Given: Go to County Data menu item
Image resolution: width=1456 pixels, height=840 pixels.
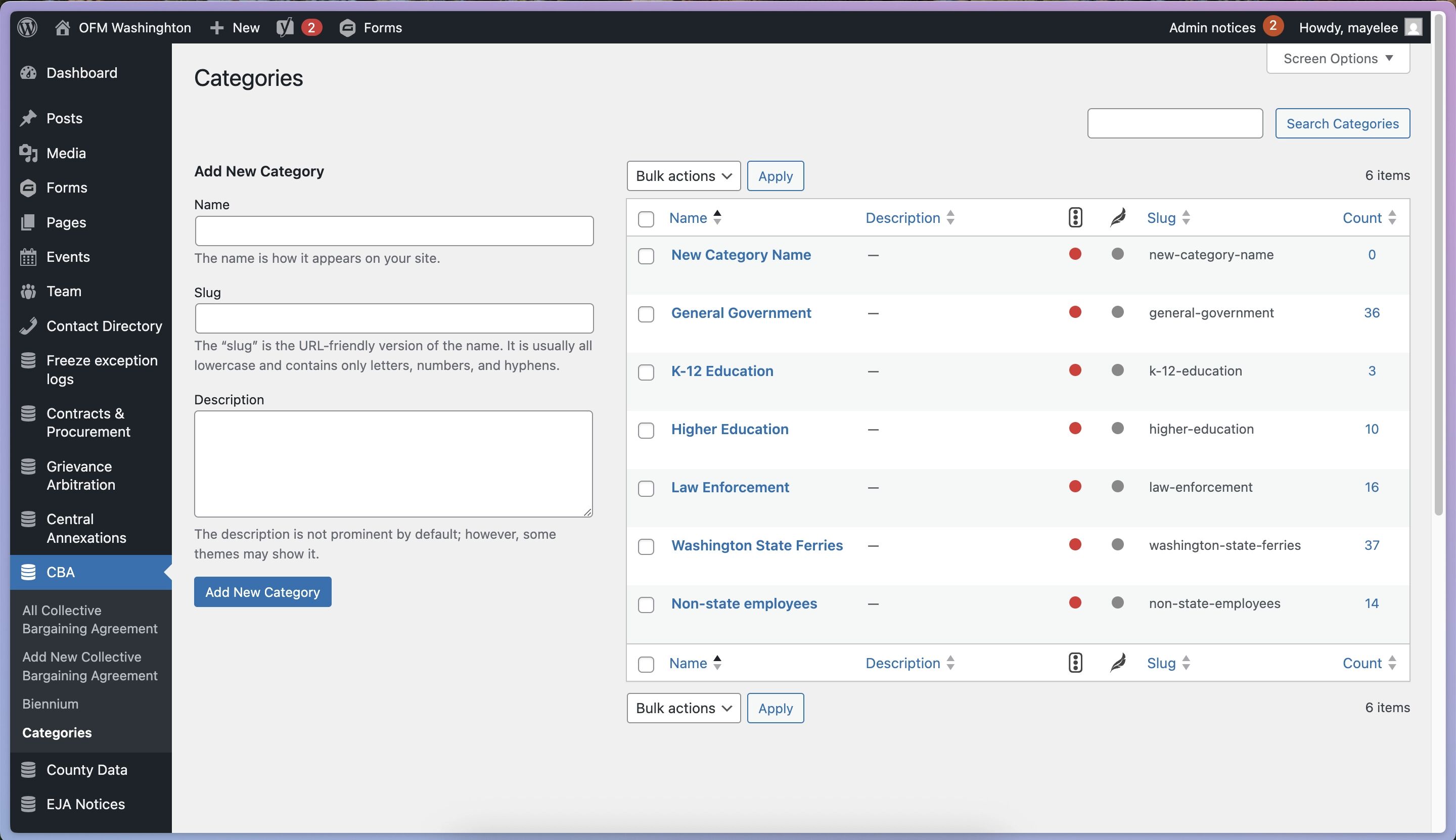Looking at the screenshot, I should coord(86,770).
